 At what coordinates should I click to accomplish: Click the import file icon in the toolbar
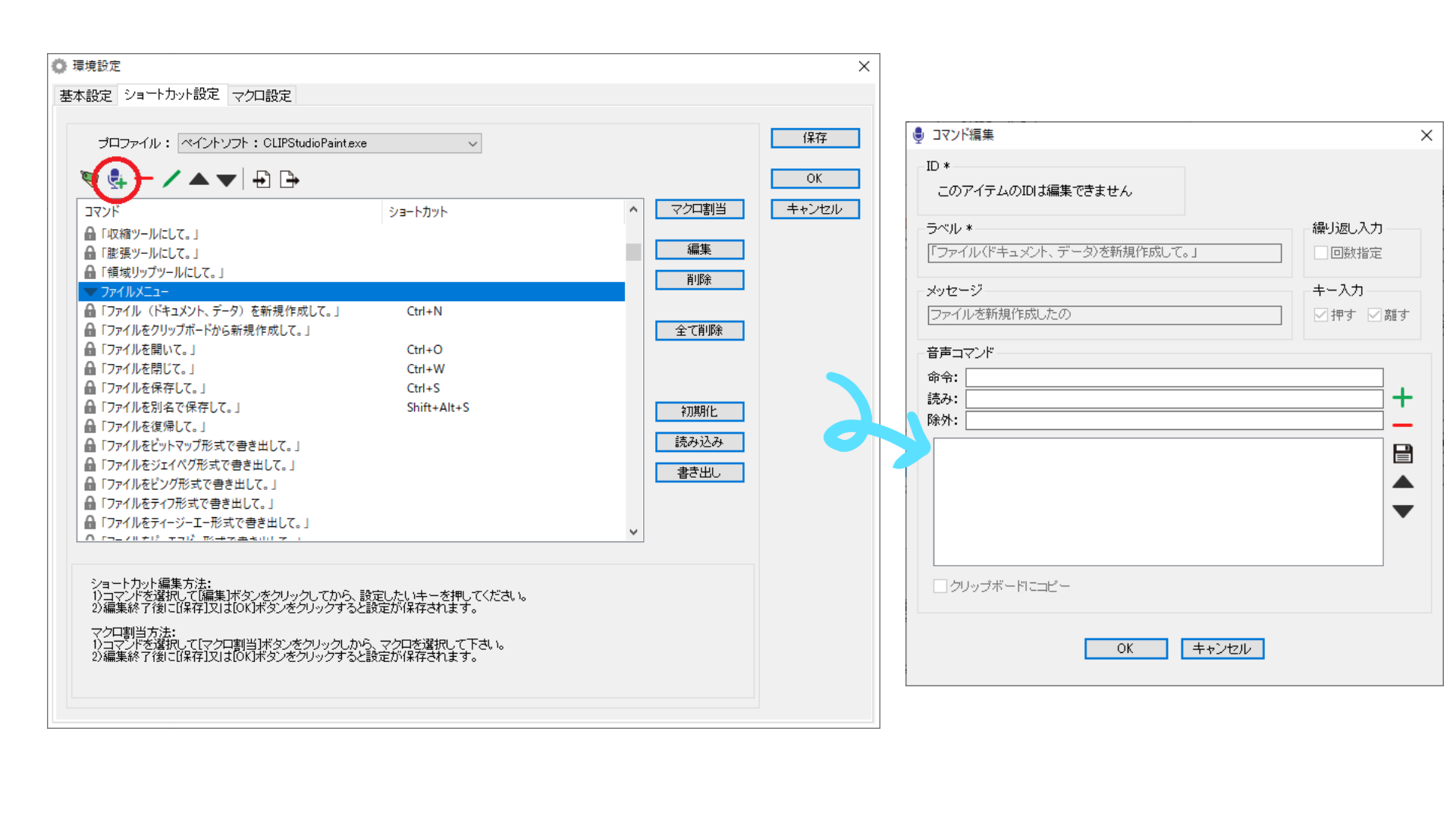262,179
